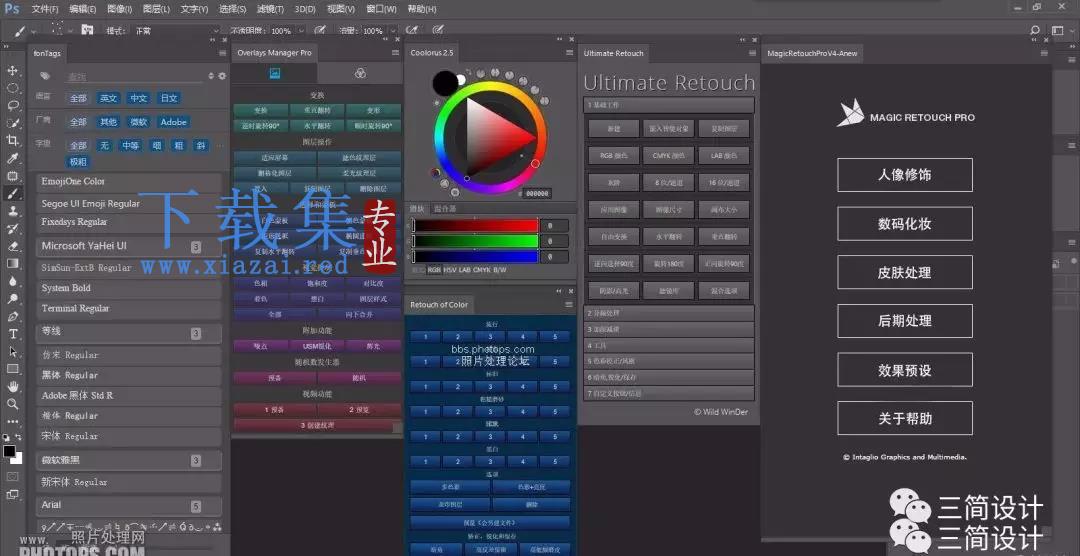Select the Quick Selection tool

pos(12,123)
